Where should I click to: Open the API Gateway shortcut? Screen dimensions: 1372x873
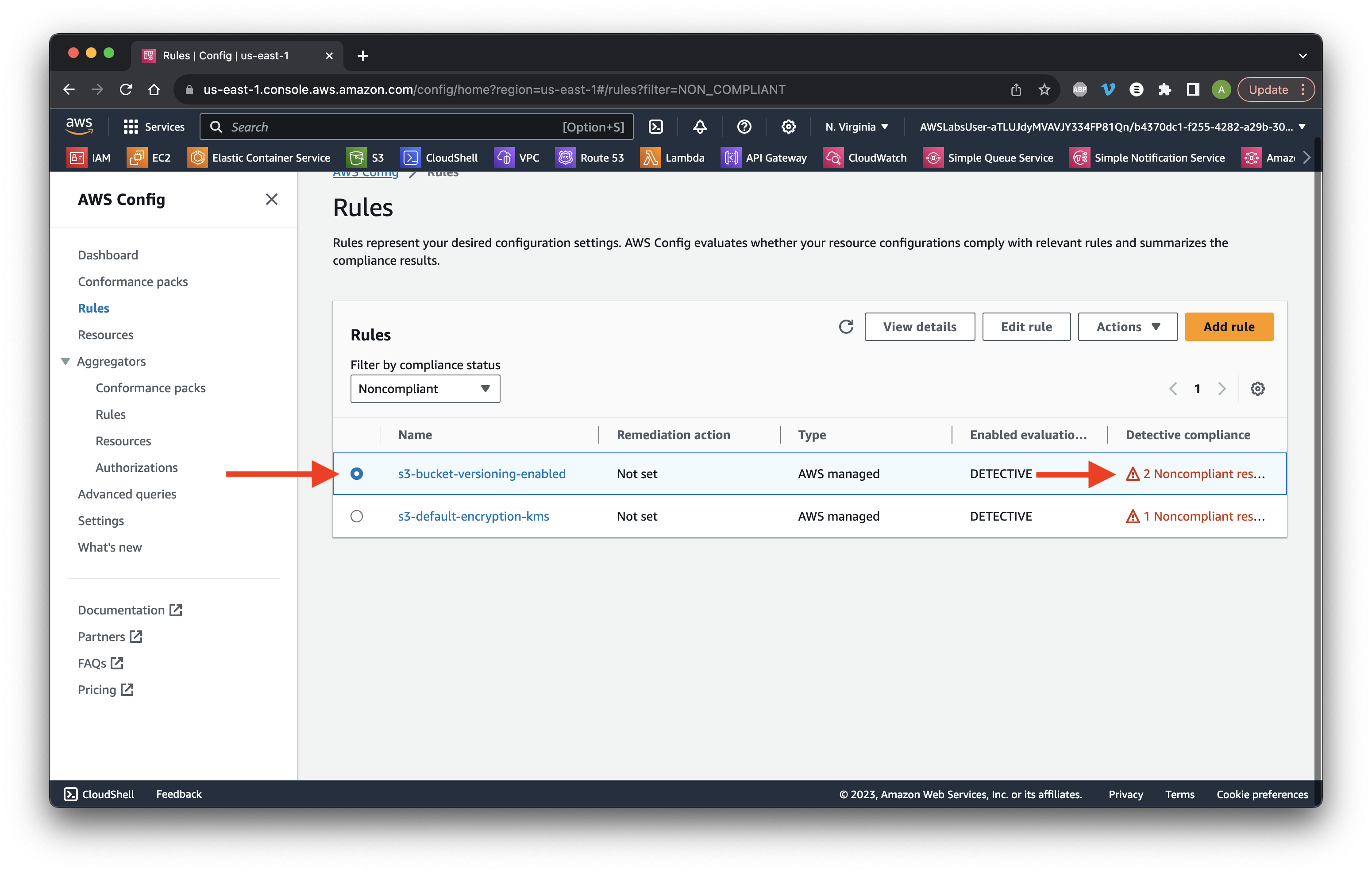click(x=763, y=158)
